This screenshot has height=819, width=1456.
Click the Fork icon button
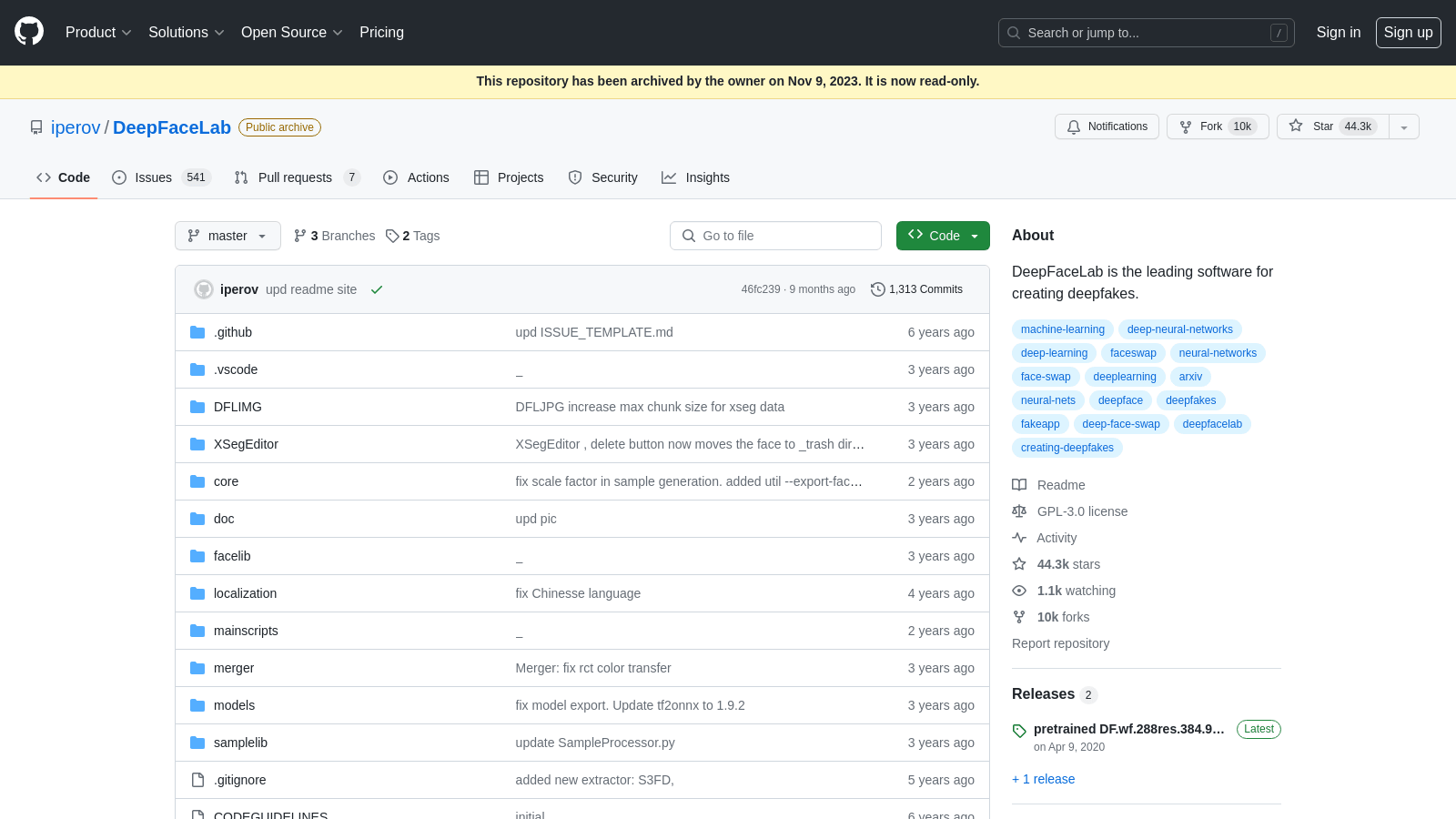coord(1186,126)
